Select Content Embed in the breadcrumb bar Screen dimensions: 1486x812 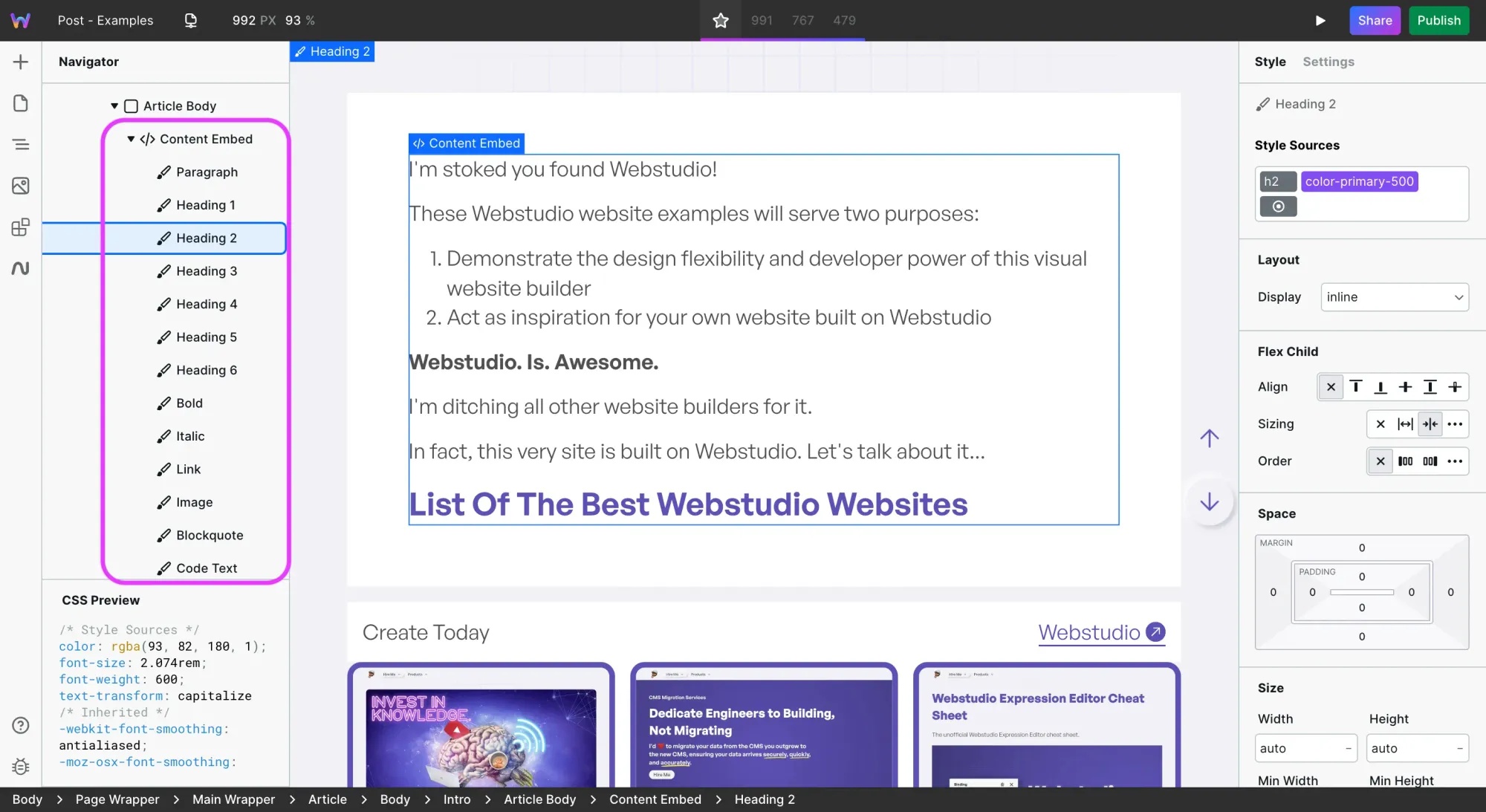point(655,799)
